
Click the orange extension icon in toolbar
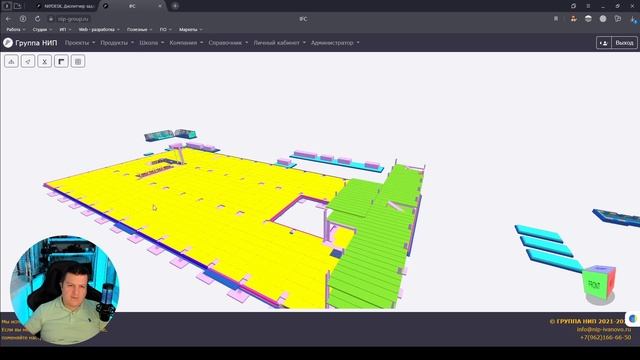573,19
